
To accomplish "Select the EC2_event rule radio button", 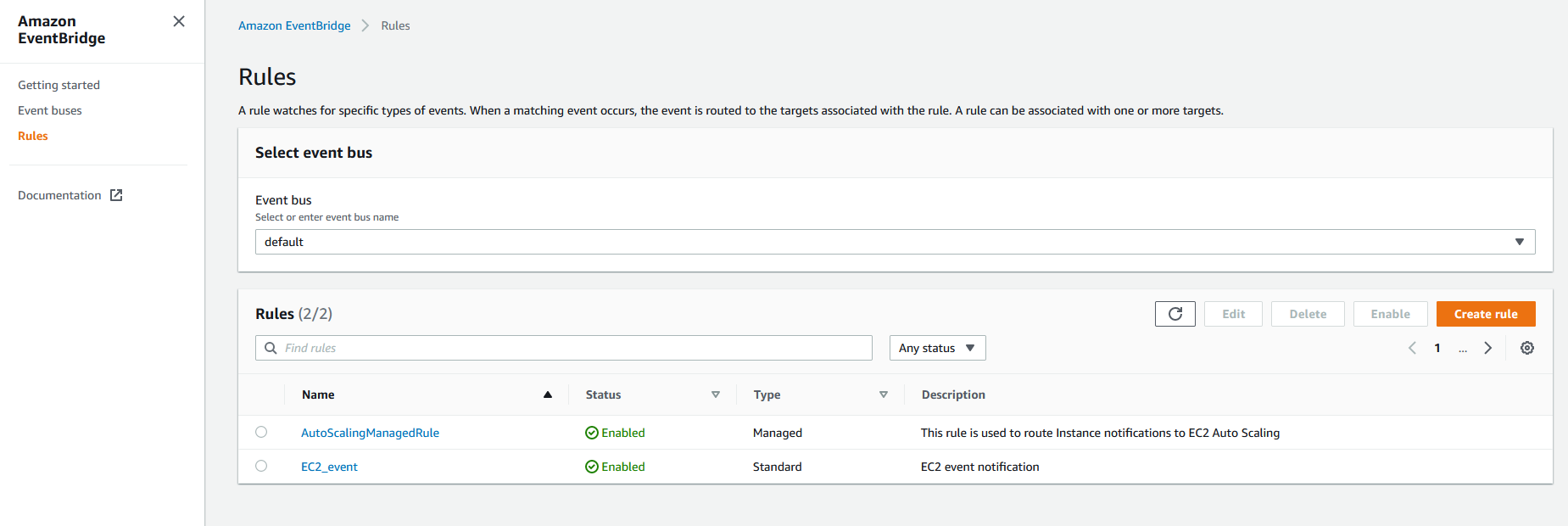I will click(x=261, y=466).
